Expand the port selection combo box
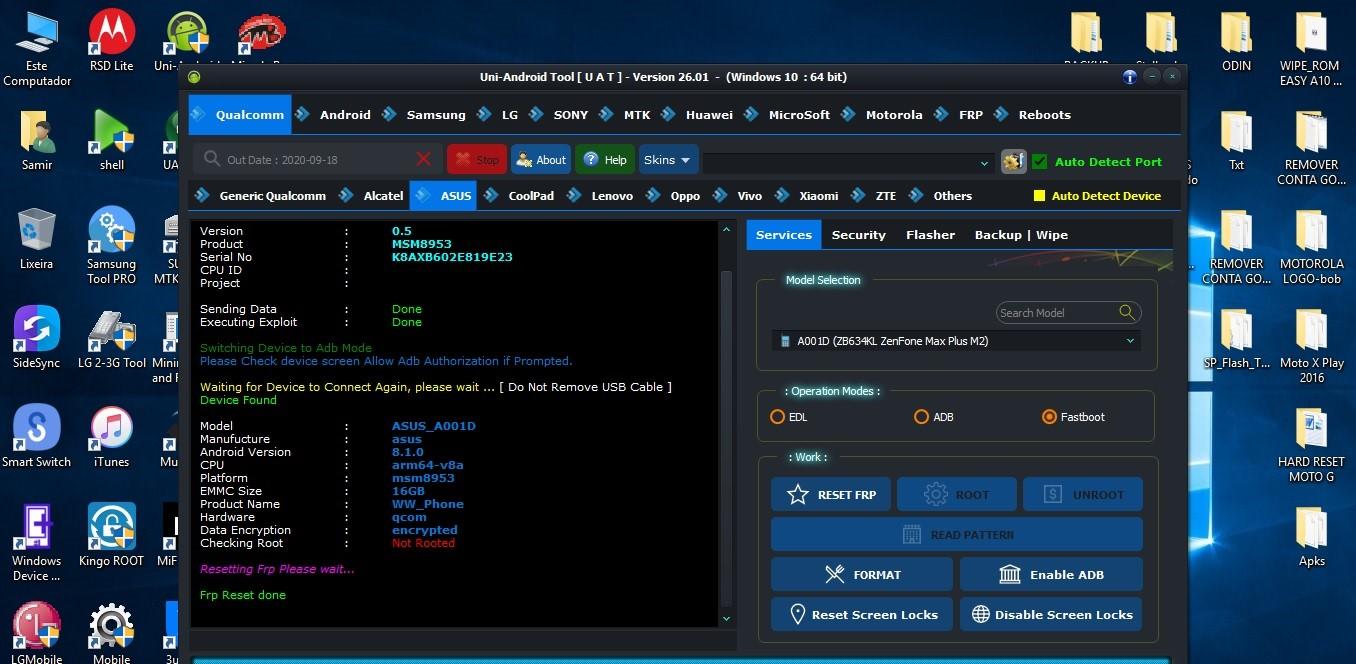The image size is (1356, 664). coord(847,162)
